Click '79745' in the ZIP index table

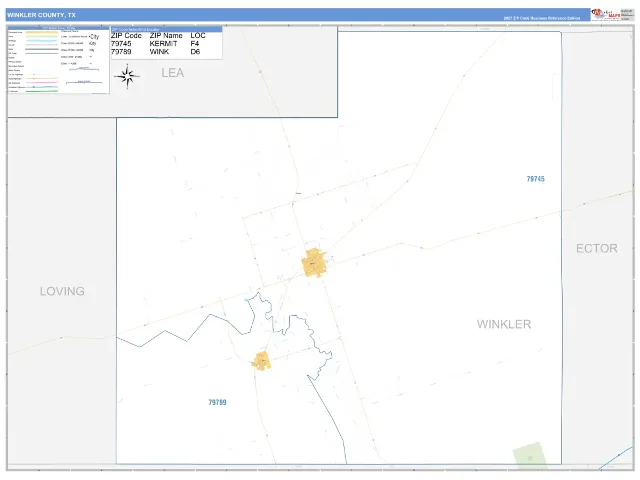(121, 44)
